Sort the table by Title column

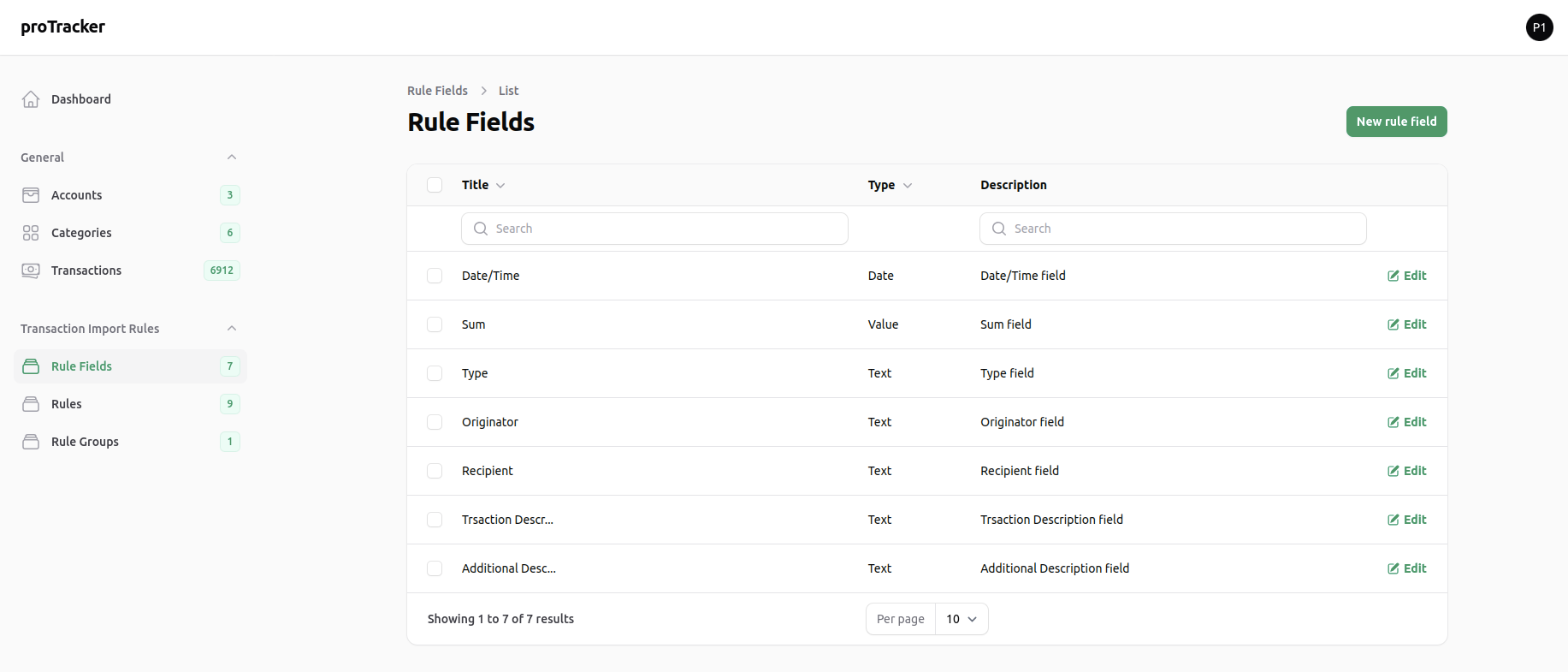click(483, 185)
